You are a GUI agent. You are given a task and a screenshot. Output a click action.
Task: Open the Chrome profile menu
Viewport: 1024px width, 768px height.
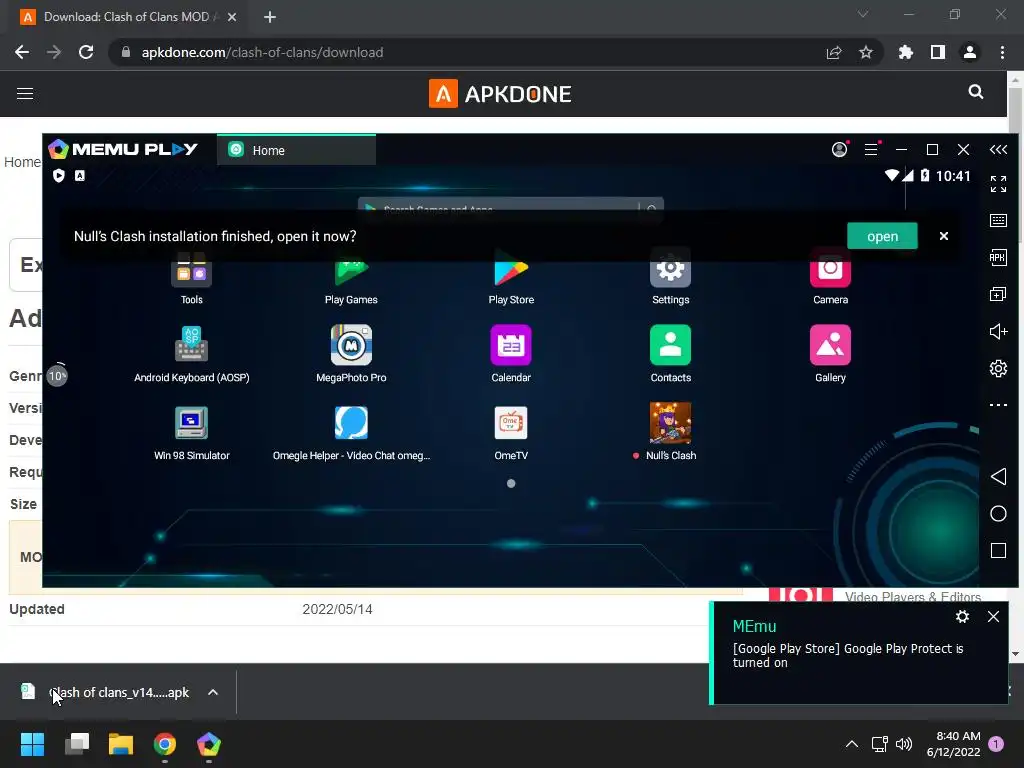970,52
